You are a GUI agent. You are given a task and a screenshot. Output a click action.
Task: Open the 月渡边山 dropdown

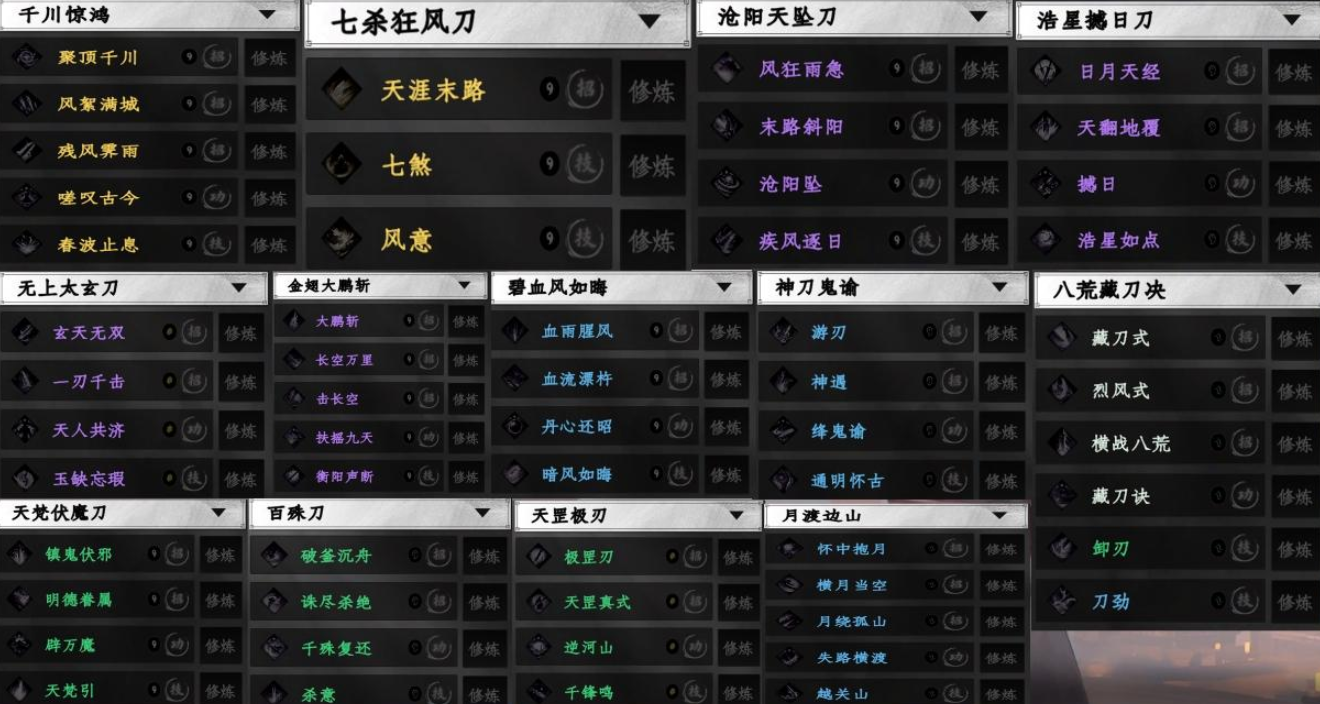999,516
